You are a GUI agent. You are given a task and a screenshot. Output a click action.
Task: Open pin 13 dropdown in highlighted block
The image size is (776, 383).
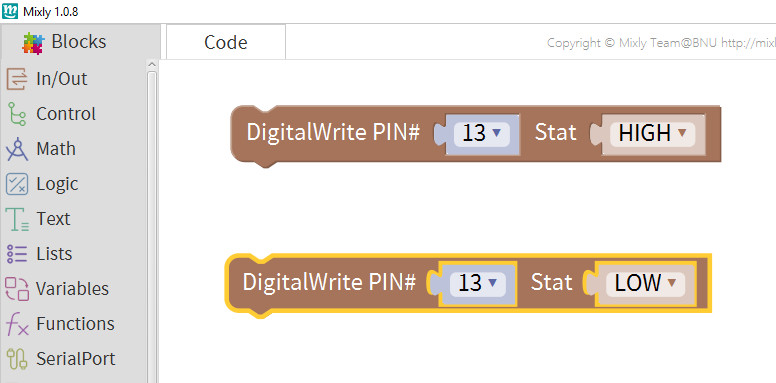[x=478, y=283]
